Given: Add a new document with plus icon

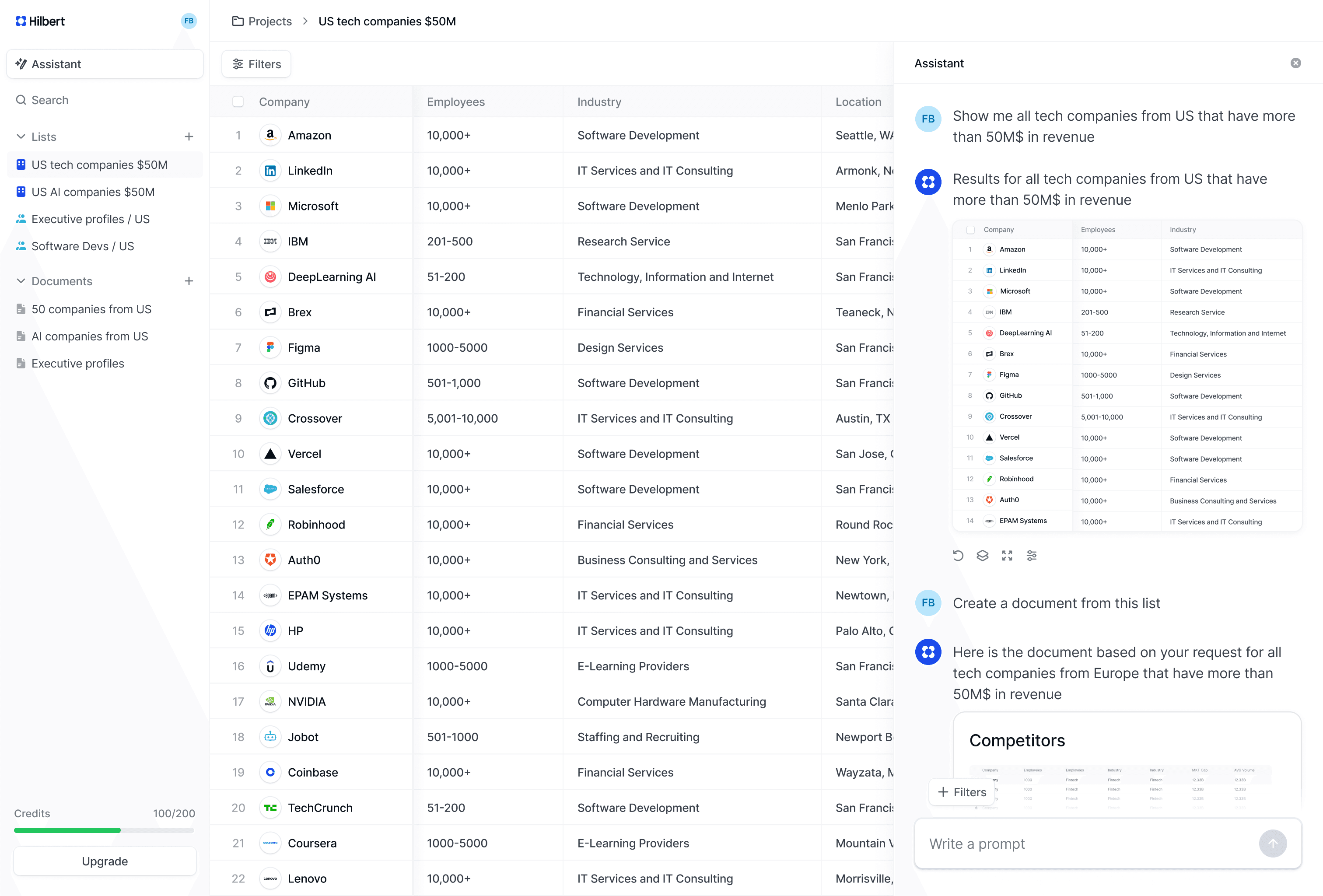Looking at the screenshot, I should [189, 281].
